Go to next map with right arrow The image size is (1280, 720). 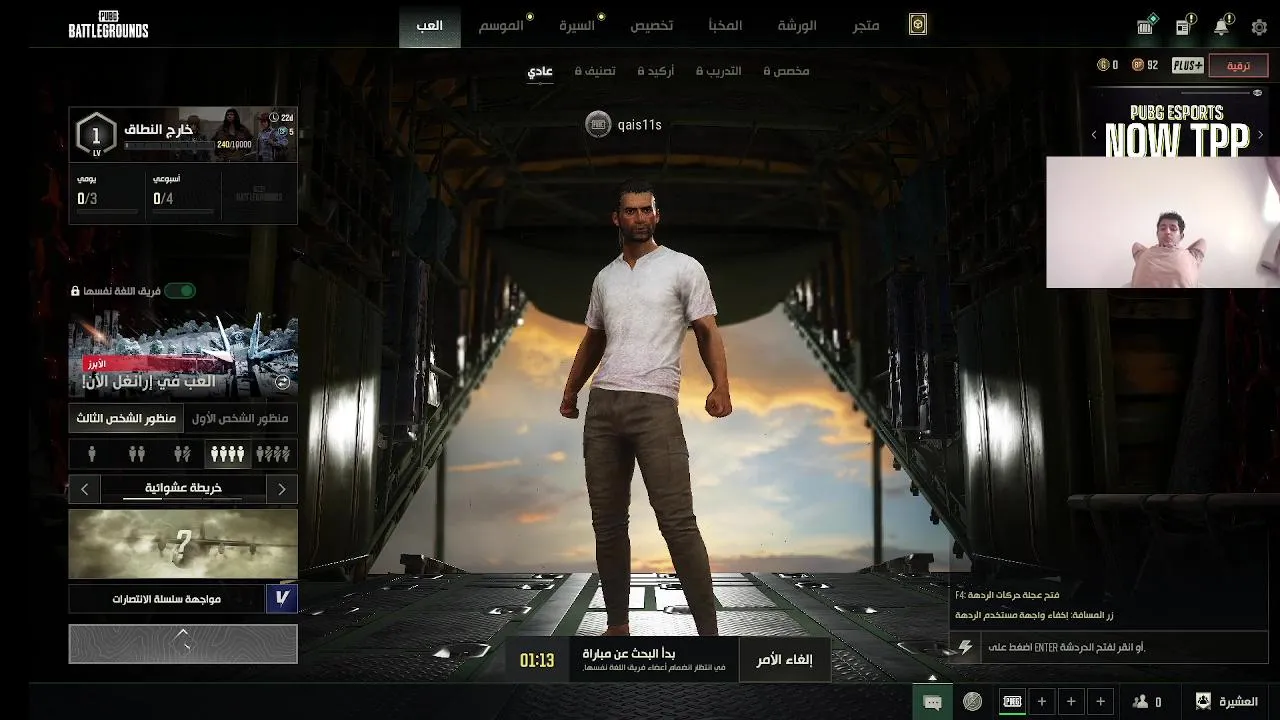(x=282, y=489)
